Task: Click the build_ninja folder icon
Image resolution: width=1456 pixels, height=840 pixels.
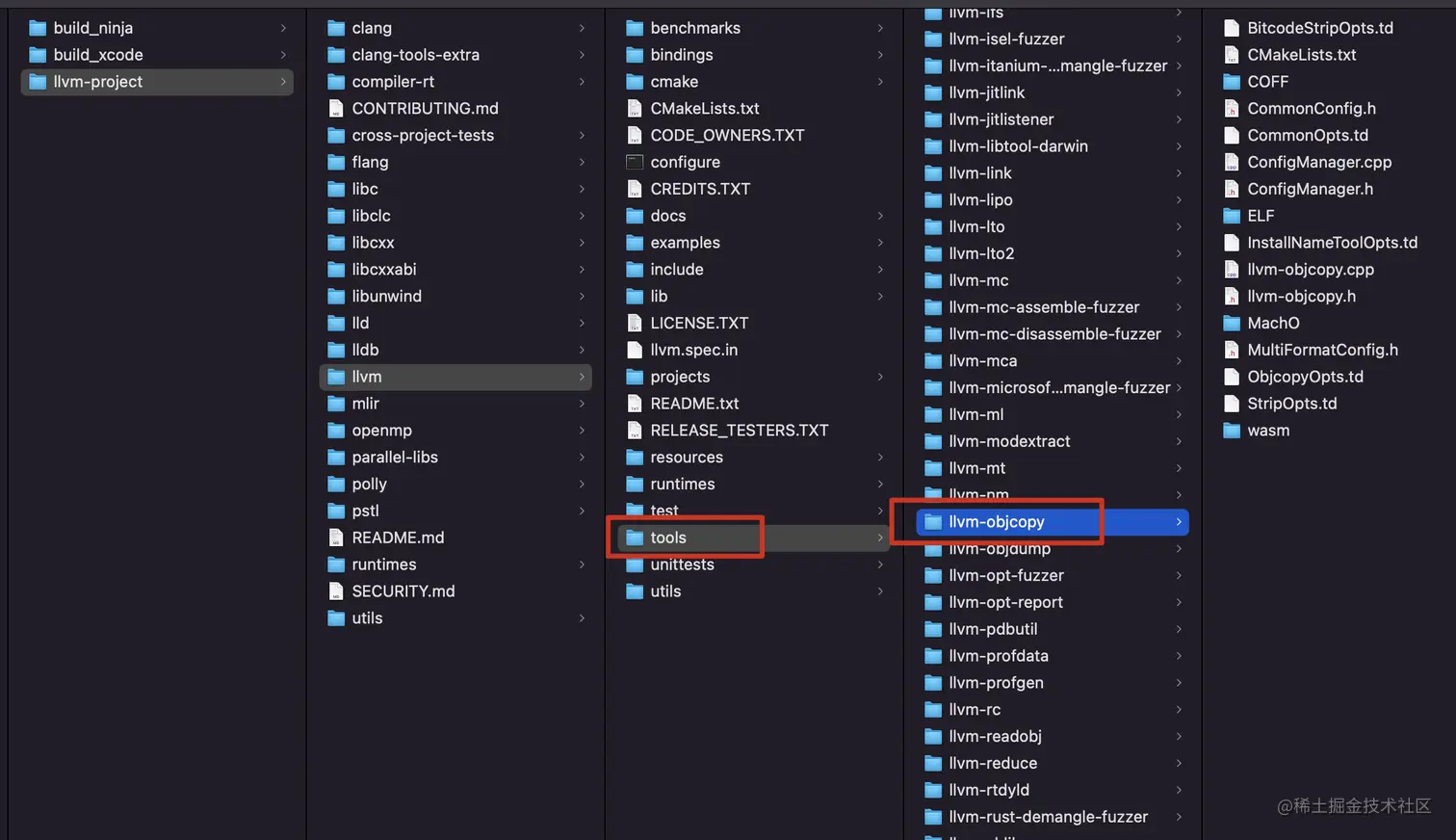Action: point(38,28)
